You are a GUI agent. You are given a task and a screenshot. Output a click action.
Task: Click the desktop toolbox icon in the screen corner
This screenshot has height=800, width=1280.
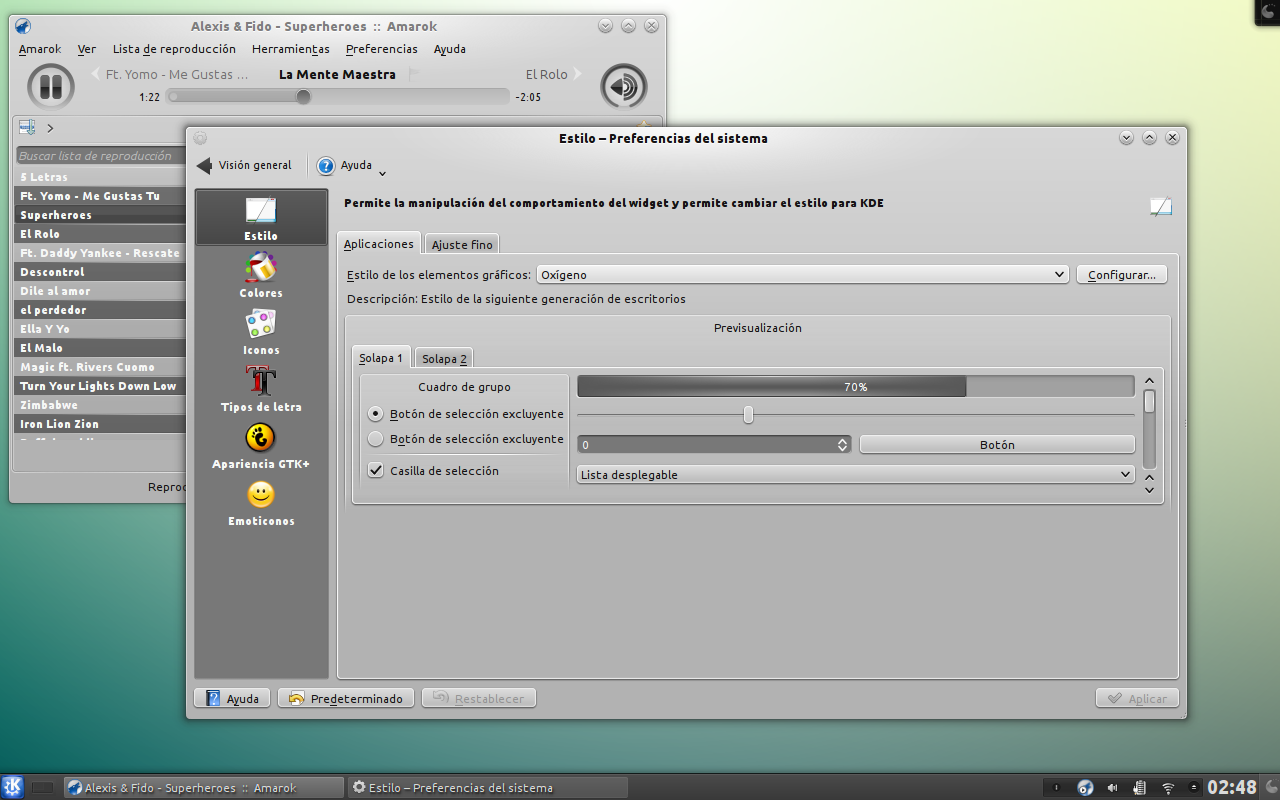(x=1268, y=11)
